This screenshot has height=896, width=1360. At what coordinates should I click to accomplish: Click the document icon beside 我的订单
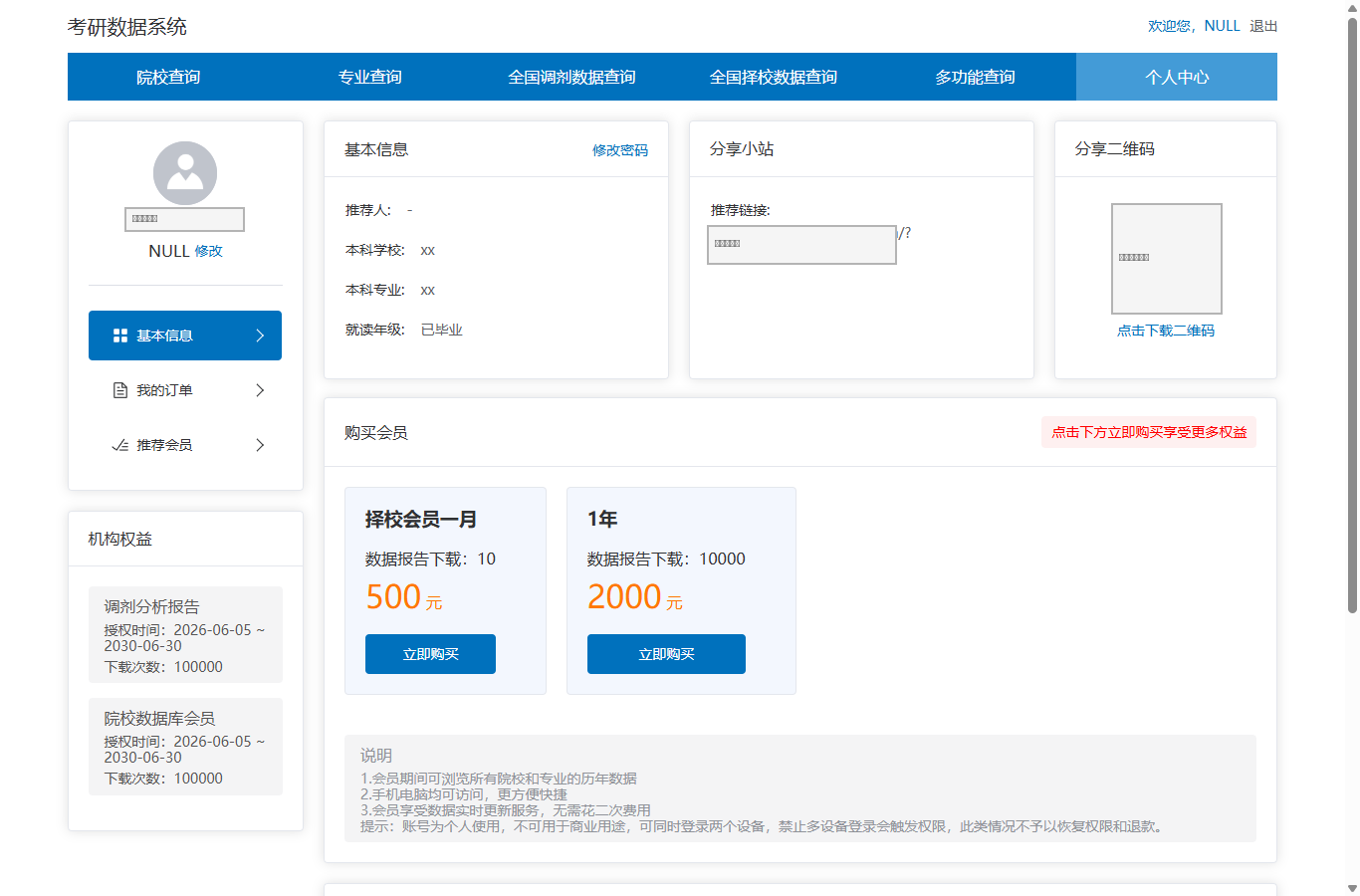[120, 390]
